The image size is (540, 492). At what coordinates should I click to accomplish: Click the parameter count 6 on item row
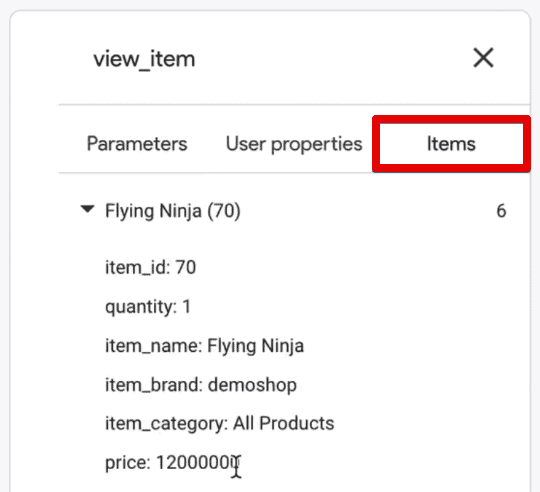(501, 211)
